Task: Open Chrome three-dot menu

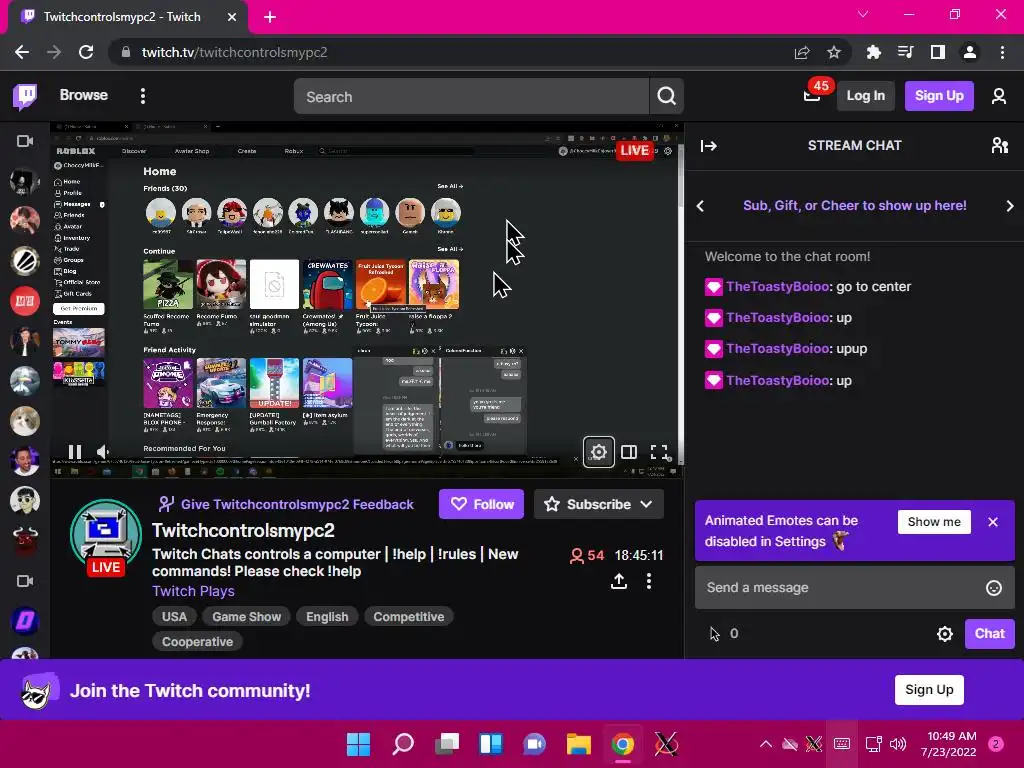Action: coord(1002,52)
